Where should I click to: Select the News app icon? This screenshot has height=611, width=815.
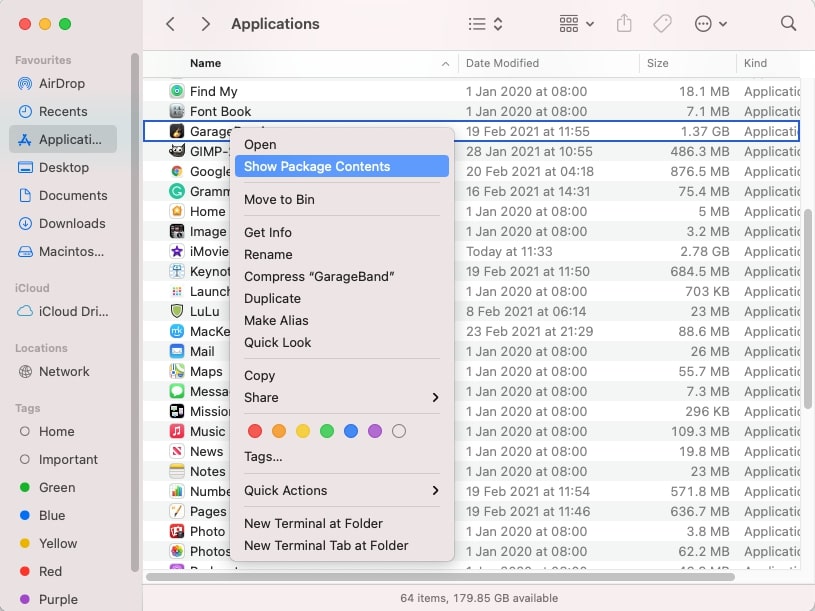click(177, 451)
